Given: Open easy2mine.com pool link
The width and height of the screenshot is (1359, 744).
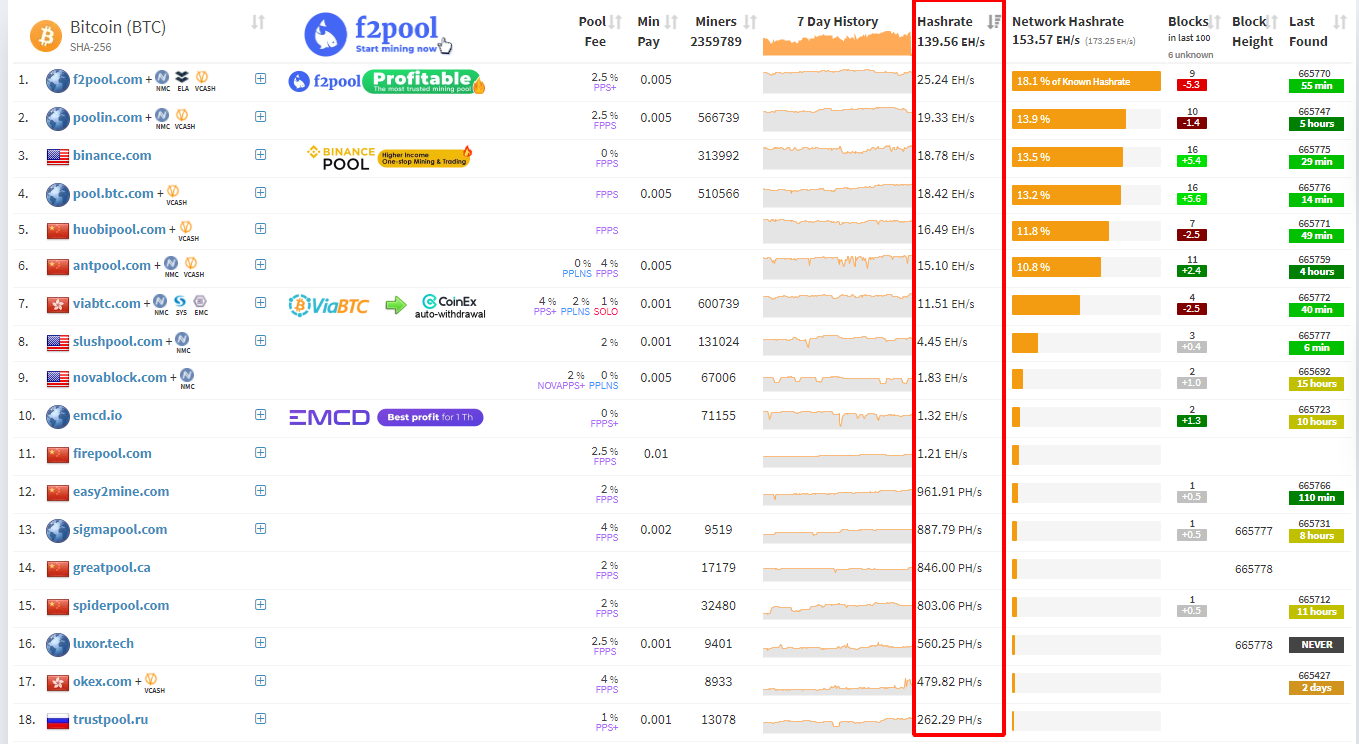Looking at the screenshot, I should click(x=121, y=491).
